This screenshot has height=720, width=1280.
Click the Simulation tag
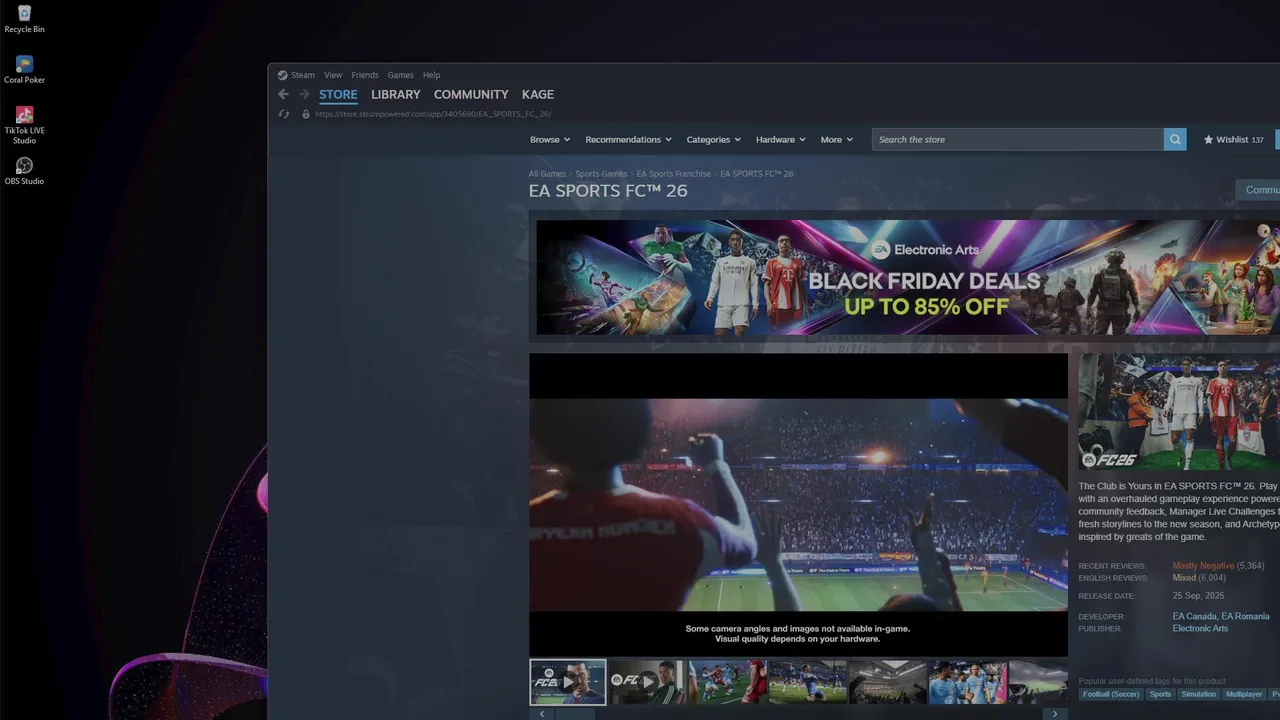click(x=1198, y=694)
